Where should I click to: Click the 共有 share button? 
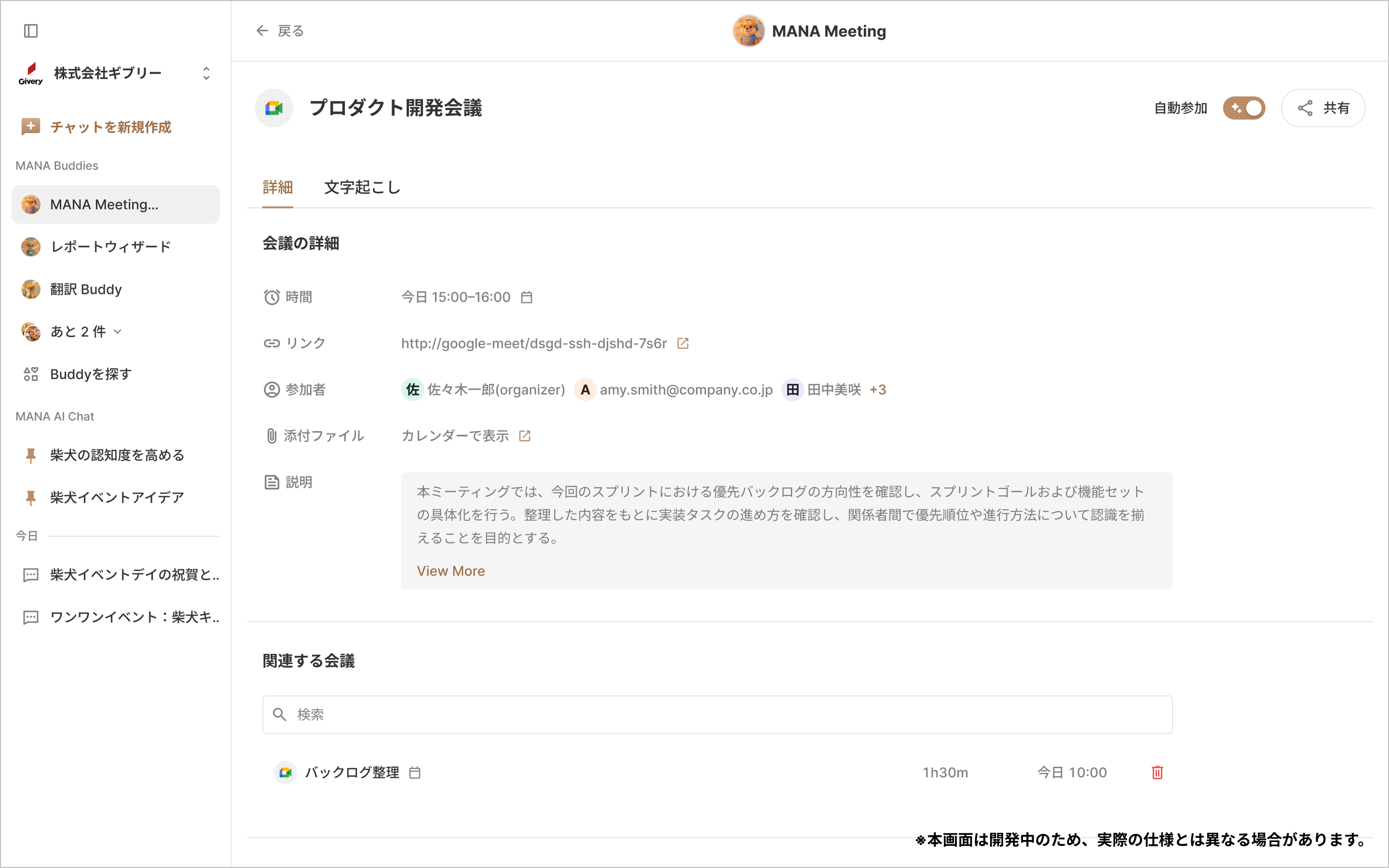tap(1322, 108)
